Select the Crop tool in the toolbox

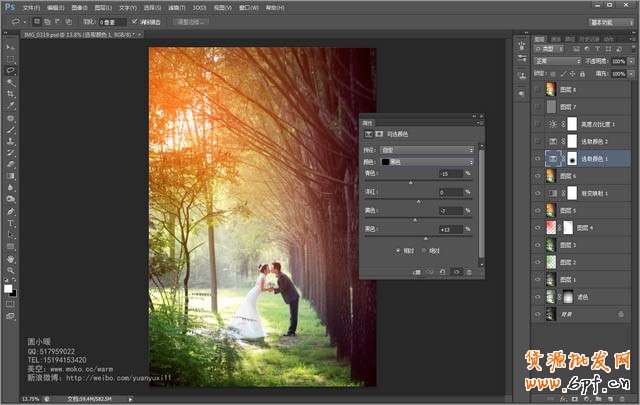coord(10,94)
